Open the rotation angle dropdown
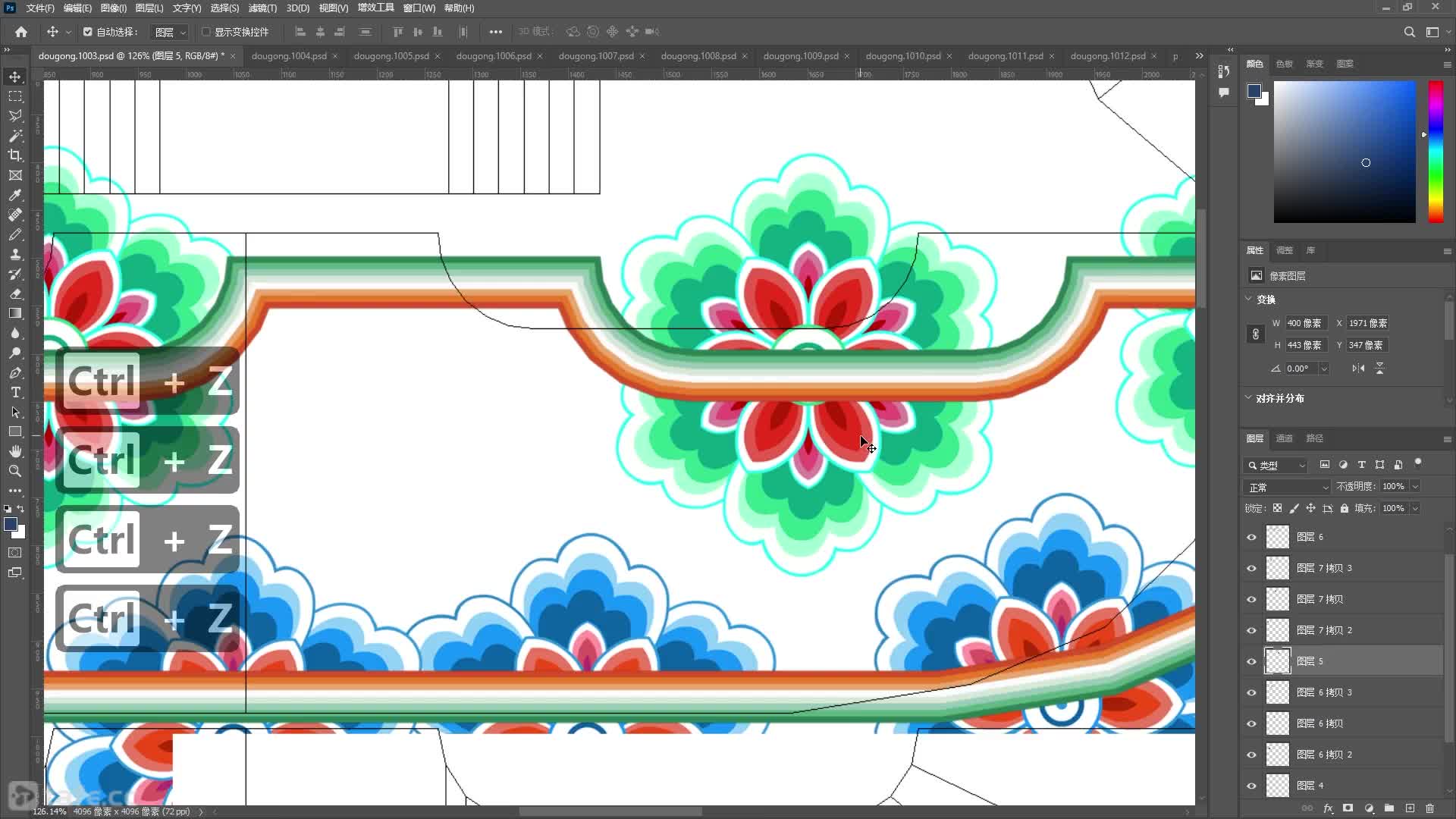This screenshot has width=1456, height=819. 1324,369
